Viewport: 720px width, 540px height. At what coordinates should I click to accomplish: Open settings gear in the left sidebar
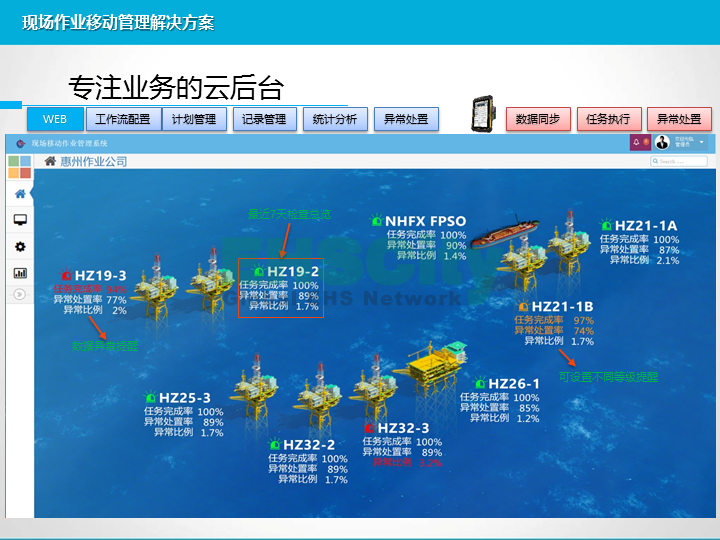pos(19,246)
